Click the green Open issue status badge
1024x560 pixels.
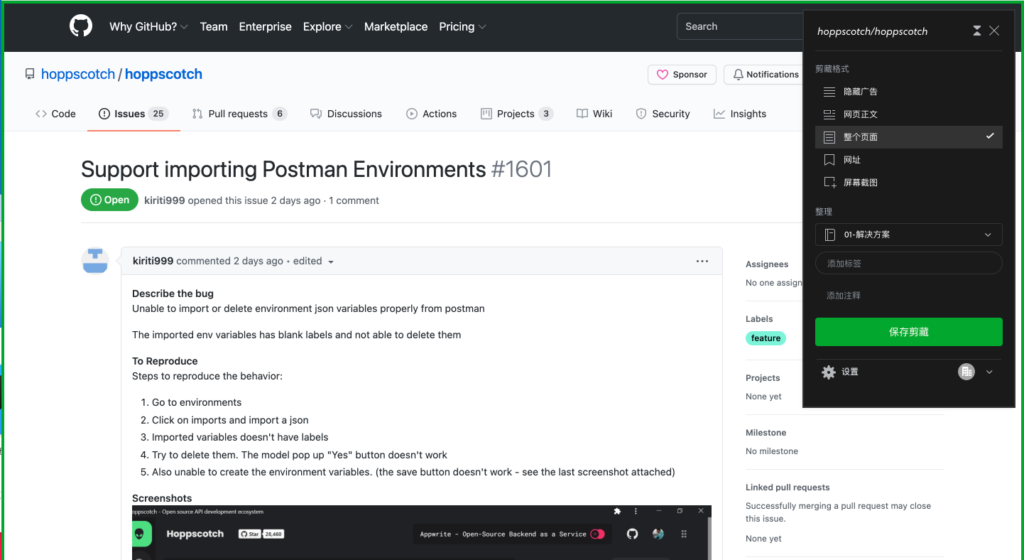(110, 200)
